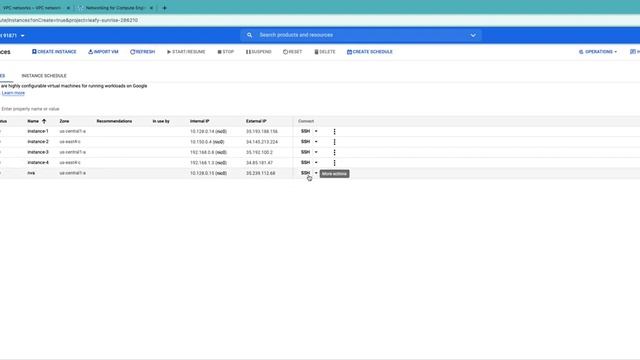This screenshot has height=360, width=640.
Task: Expand SSH options dropdown for instance-3
Action: click(316, 152)
